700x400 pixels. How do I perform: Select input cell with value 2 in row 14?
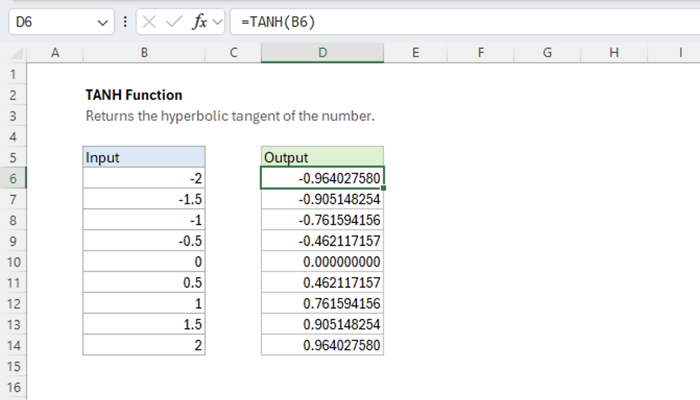coord(144,346)
